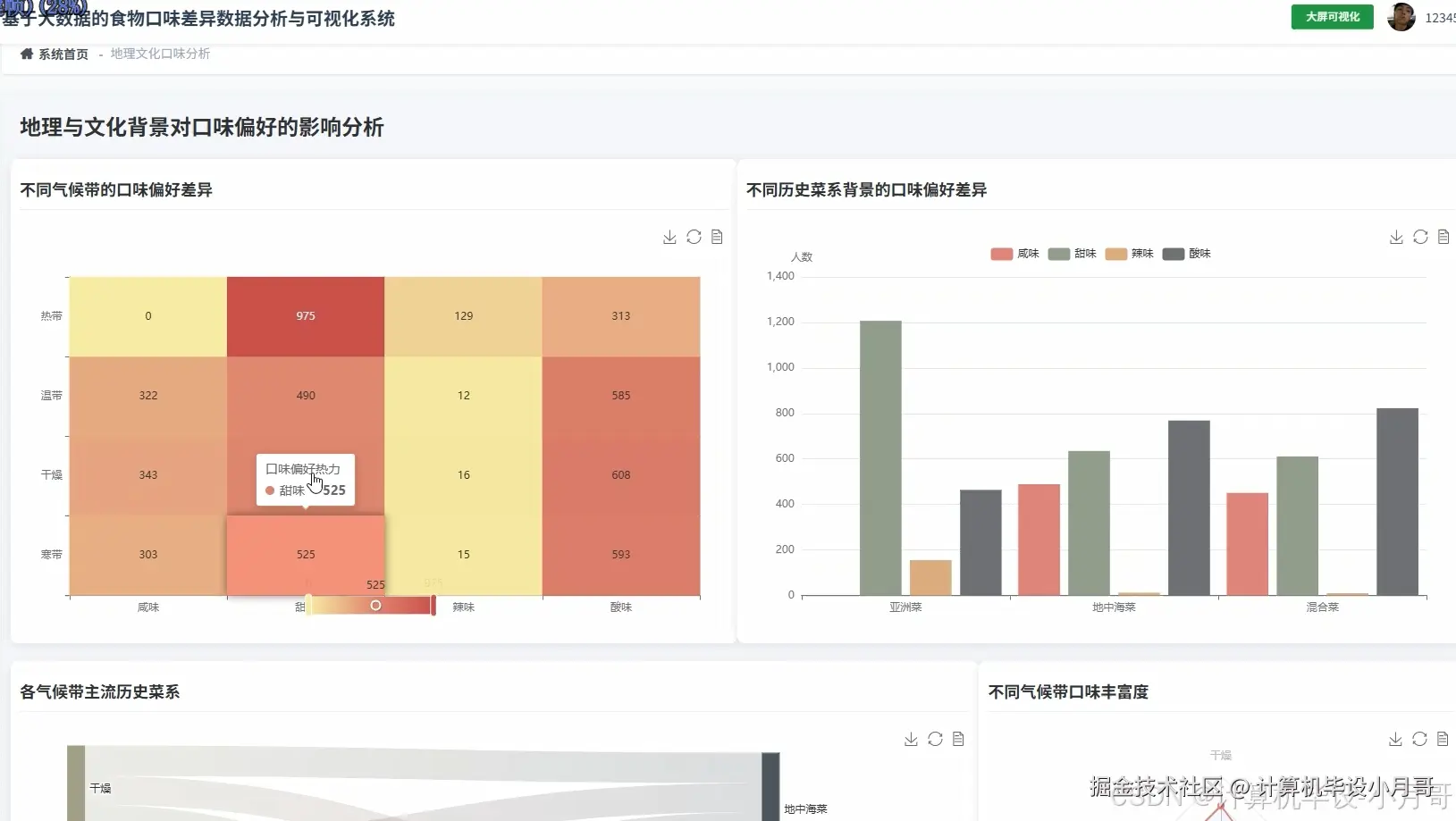
Task: Select the highlighted 寒带 甜味 cell 525
Action: click(x=306, y=555)
